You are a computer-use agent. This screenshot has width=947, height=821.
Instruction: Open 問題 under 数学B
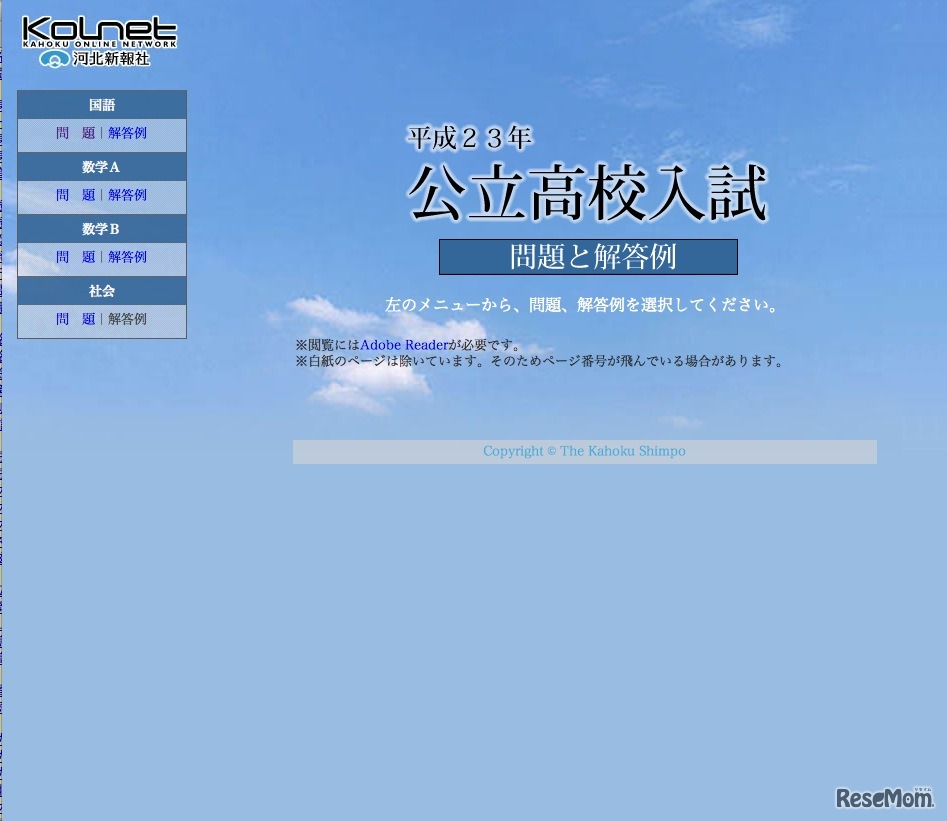tap(75, 257)
